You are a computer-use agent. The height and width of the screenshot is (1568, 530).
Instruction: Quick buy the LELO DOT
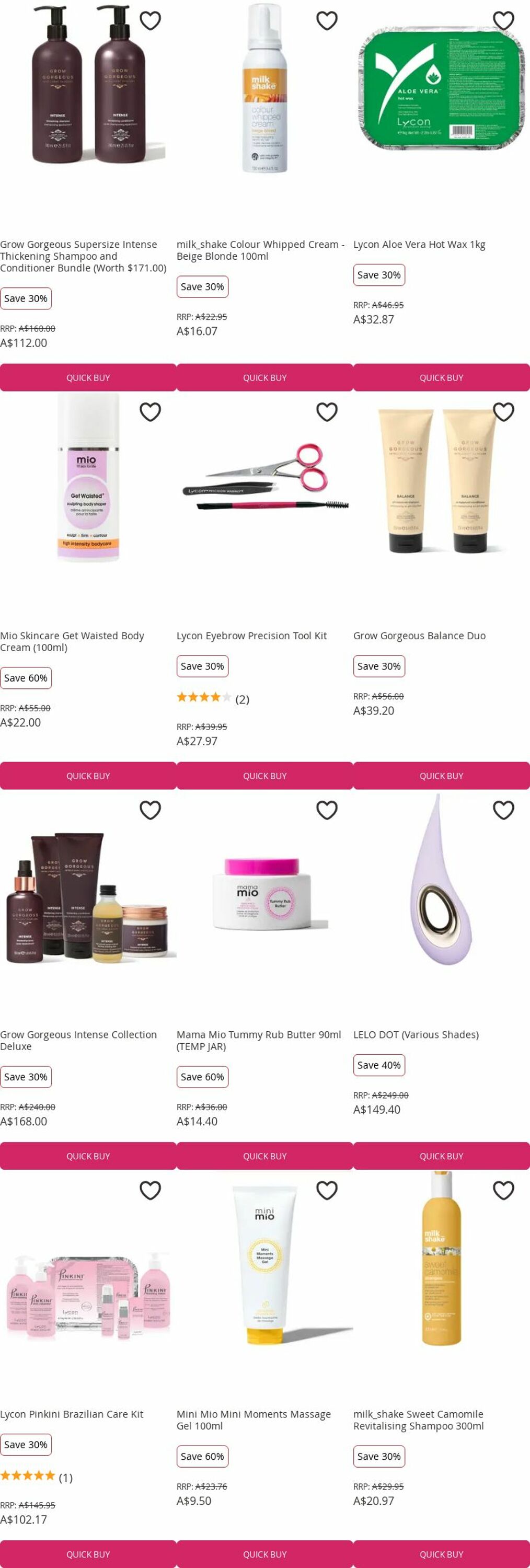point(441,1156)
